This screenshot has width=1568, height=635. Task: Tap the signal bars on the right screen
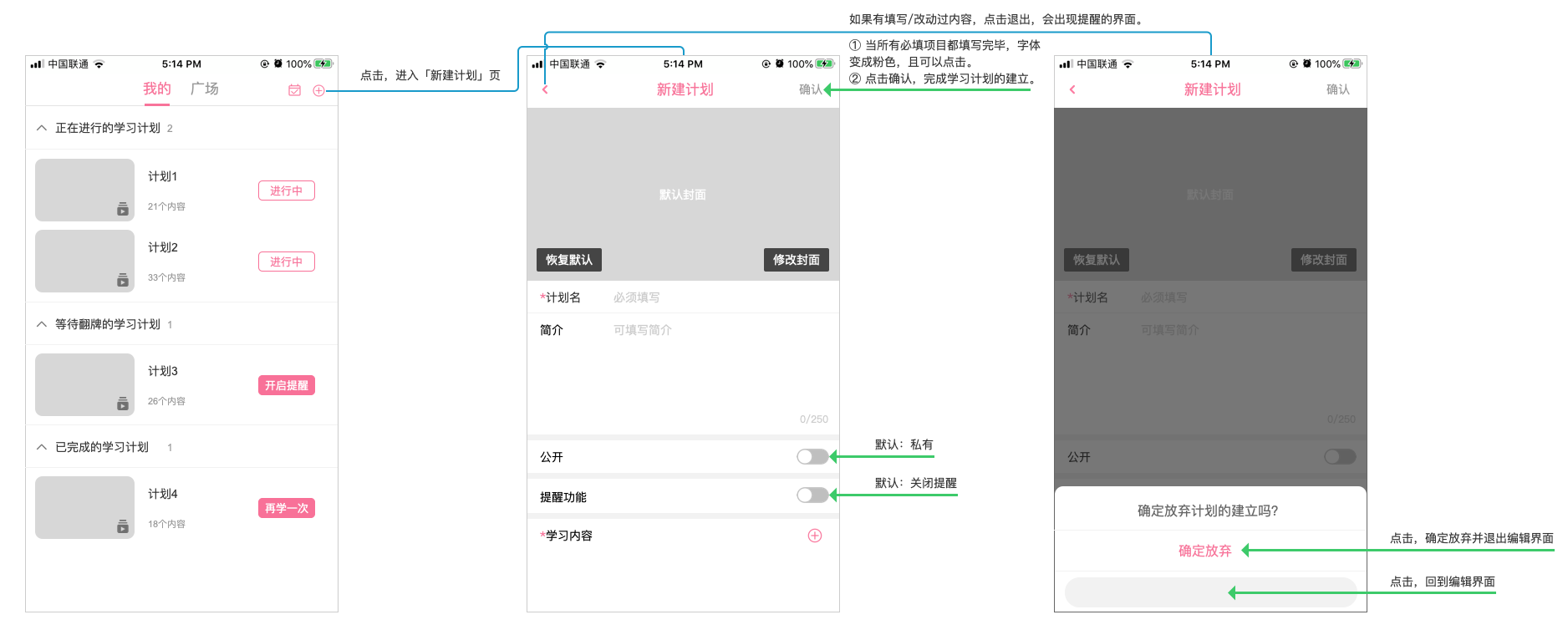(x=1065, y=64)
